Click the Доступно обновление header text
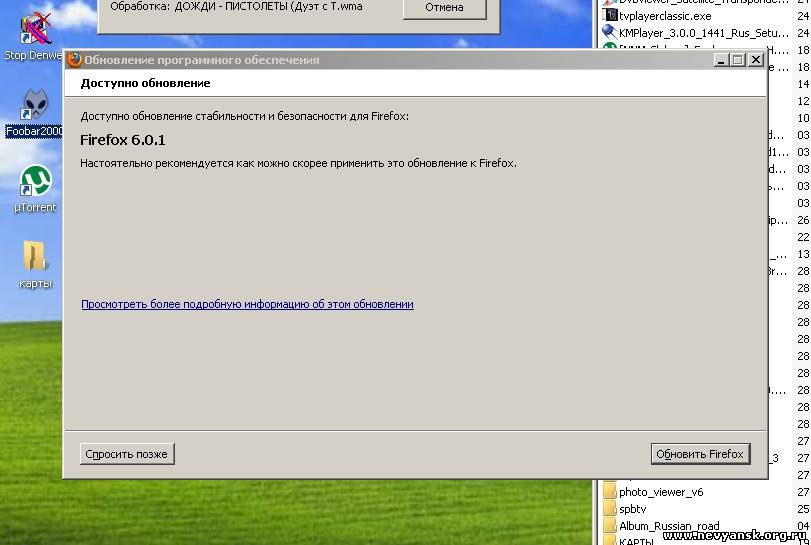 click(x=145, y=83)
